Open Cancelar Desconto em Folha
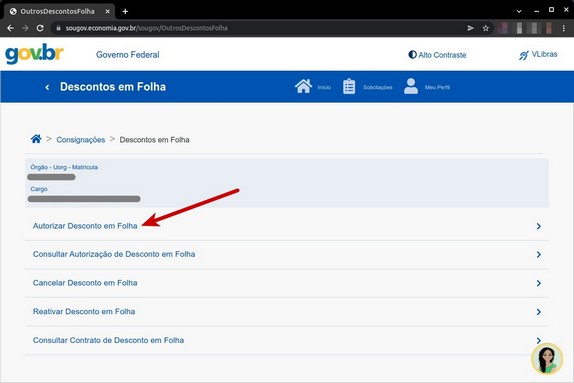 (x=287, y=283)
